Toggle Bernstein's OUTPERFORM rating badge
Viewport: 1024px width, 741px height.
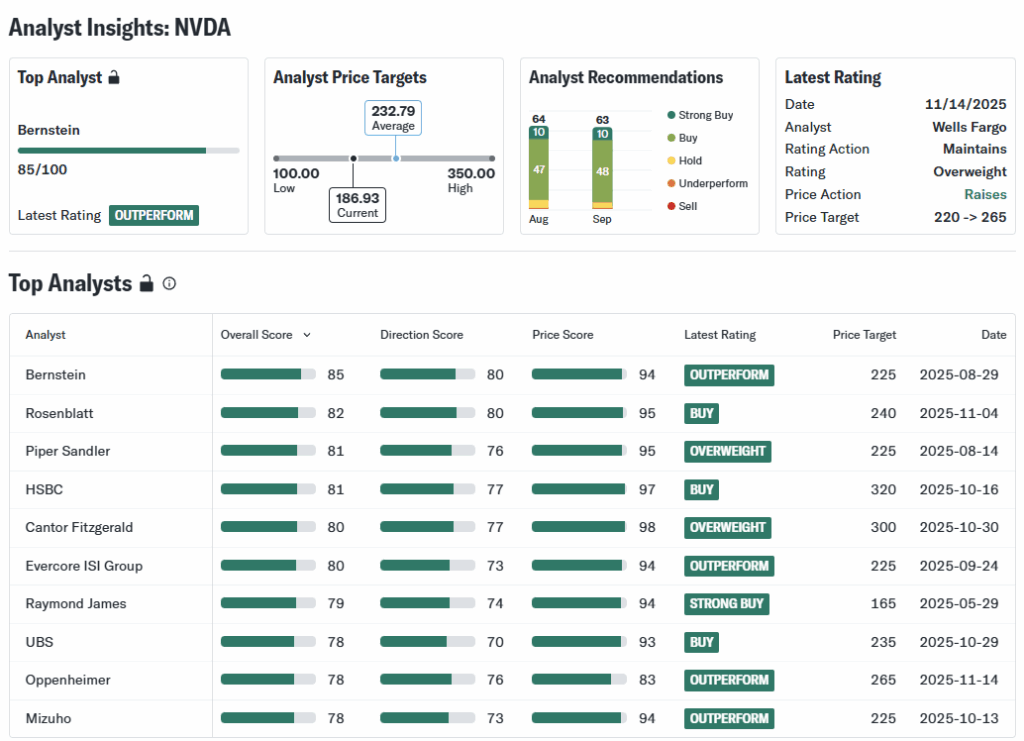click(729, 375)
